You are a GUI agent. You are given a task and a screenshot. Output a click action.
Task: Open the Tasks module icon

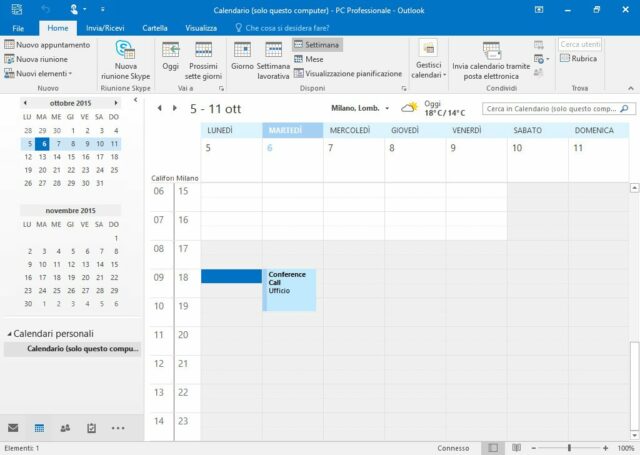91,428
